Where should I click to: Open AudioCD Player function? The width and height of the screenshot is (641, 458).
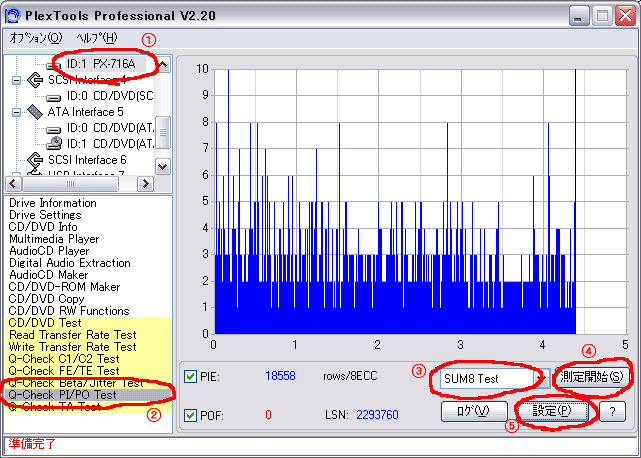point(49,251)
